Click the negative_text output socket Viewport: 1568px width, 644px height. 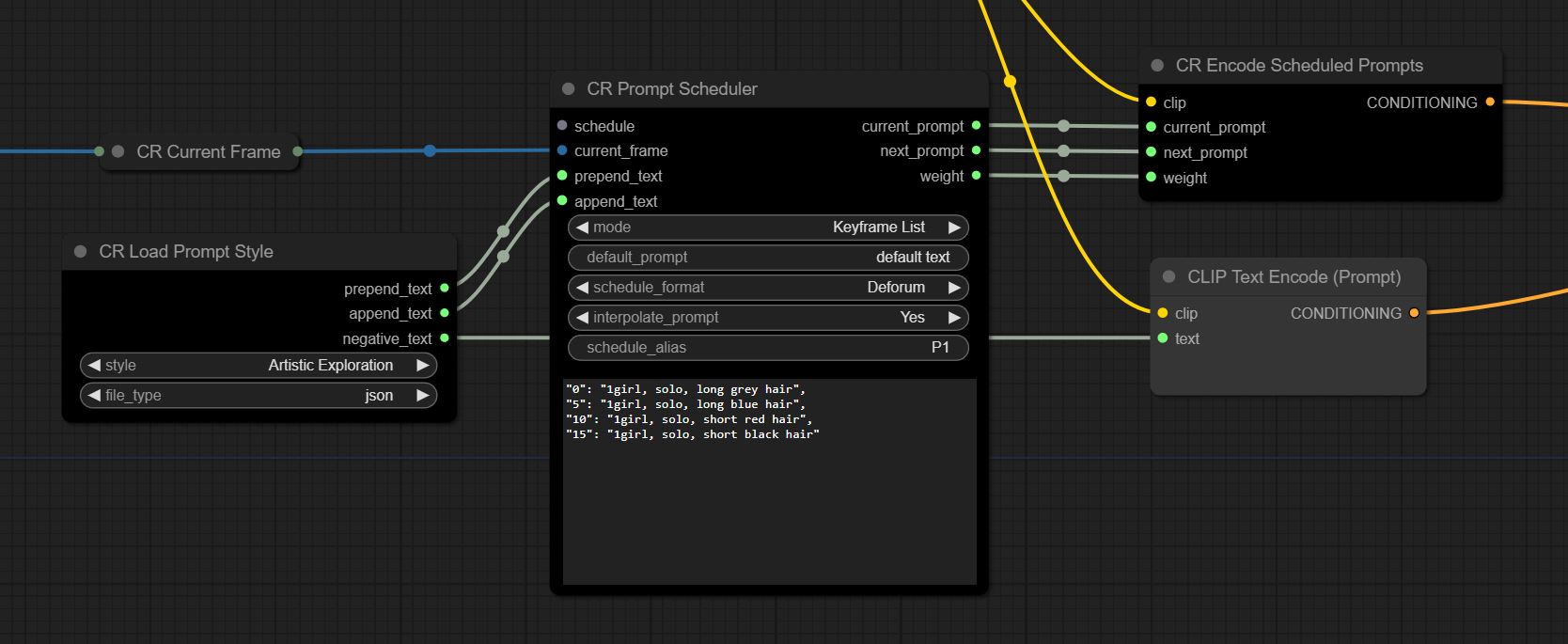click(445, 338)
